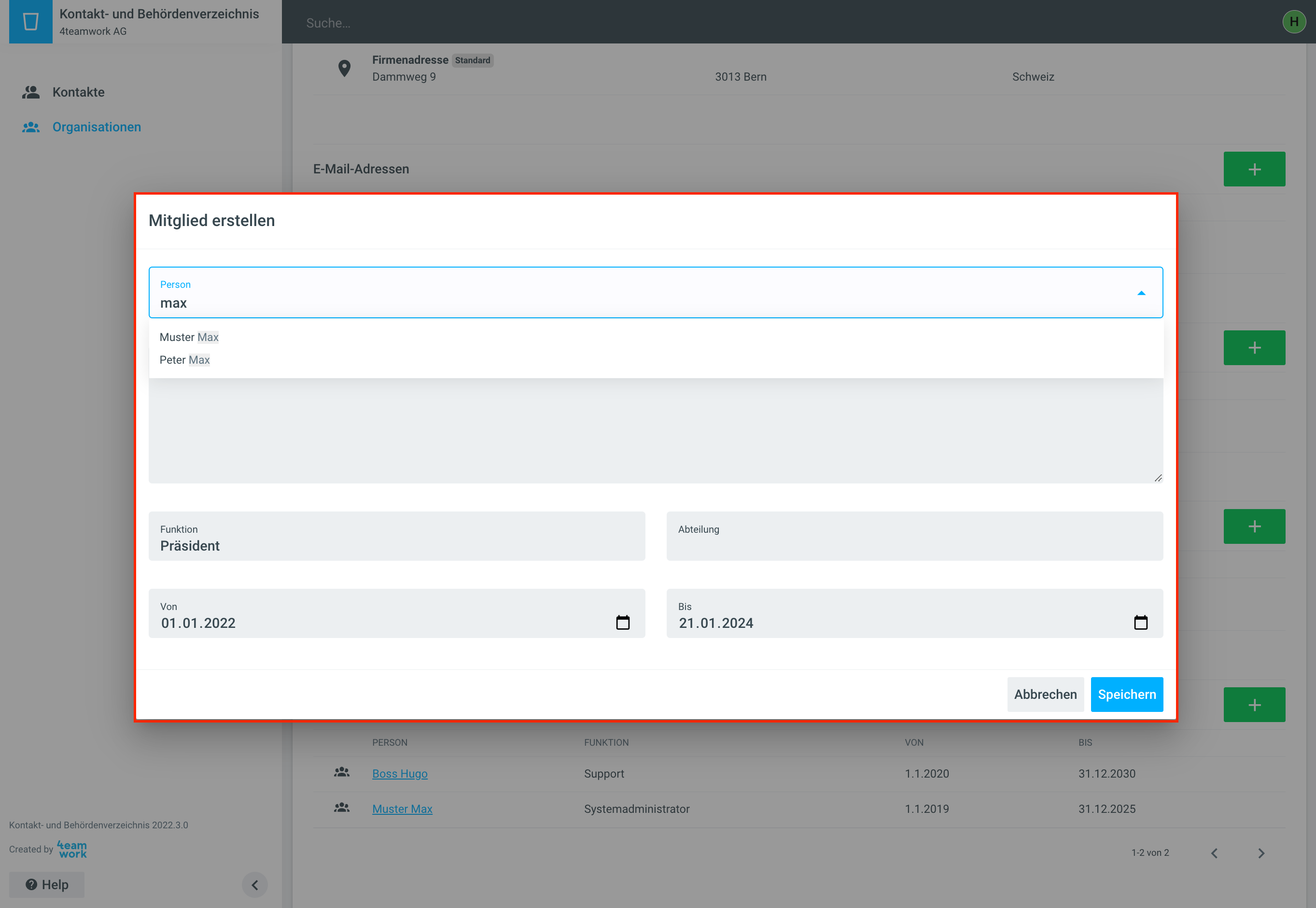The width and height of the screenshot is (1316, 908).
Task: Collapse the Person dropdown arrow
Action: coord(1141,293)
